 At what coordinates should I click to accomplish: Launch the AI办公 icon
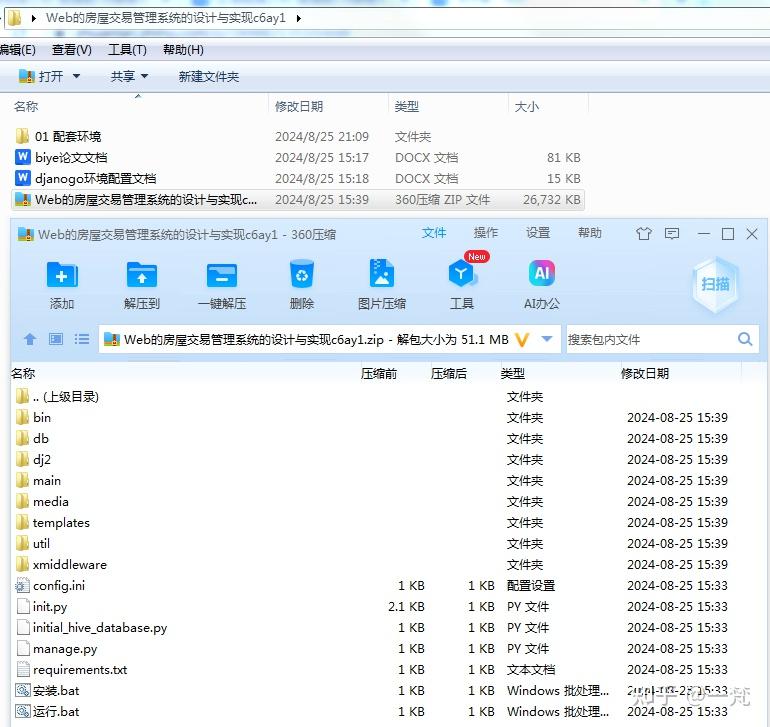click(x=542, y=273)
